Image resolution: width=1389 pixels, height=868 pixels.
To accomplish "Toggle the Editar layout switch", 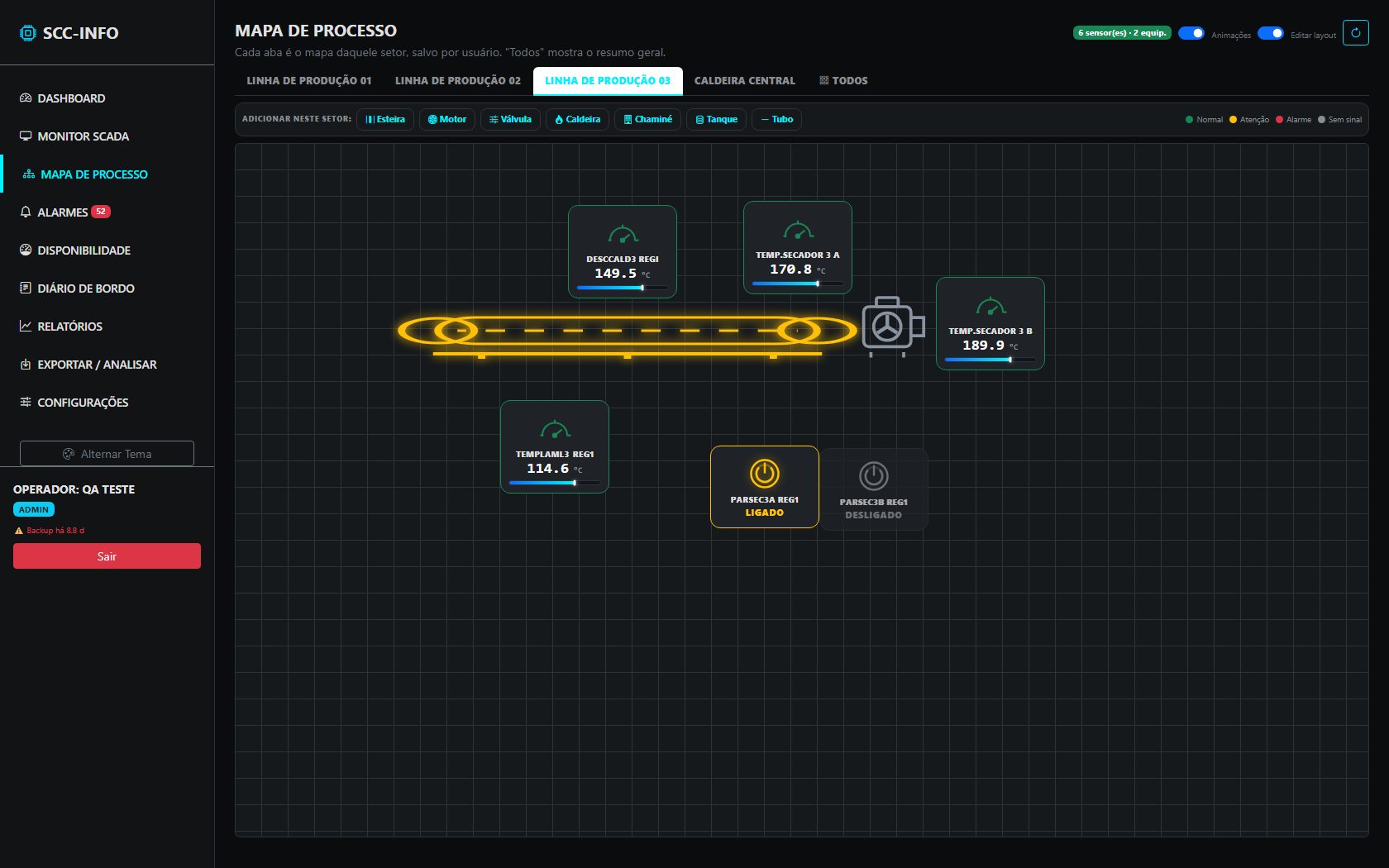I will (1270, 33).
